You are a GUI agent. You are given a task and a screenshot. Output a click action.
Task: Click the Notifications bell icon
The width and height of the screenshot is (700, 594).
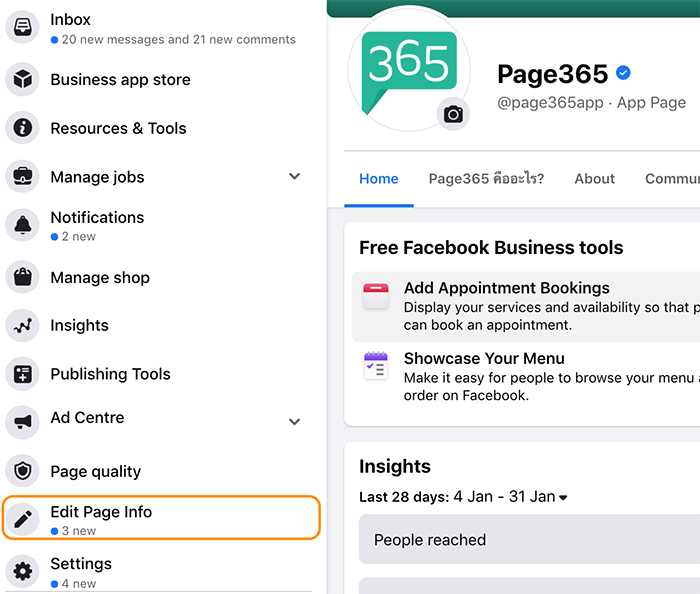pyautogui.click(x=22, y=225)
